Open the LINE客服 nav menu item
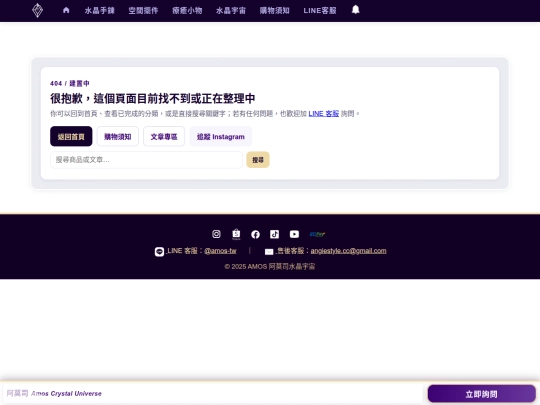The height and width of the screenshot is (405, 540). pos(320,11)
